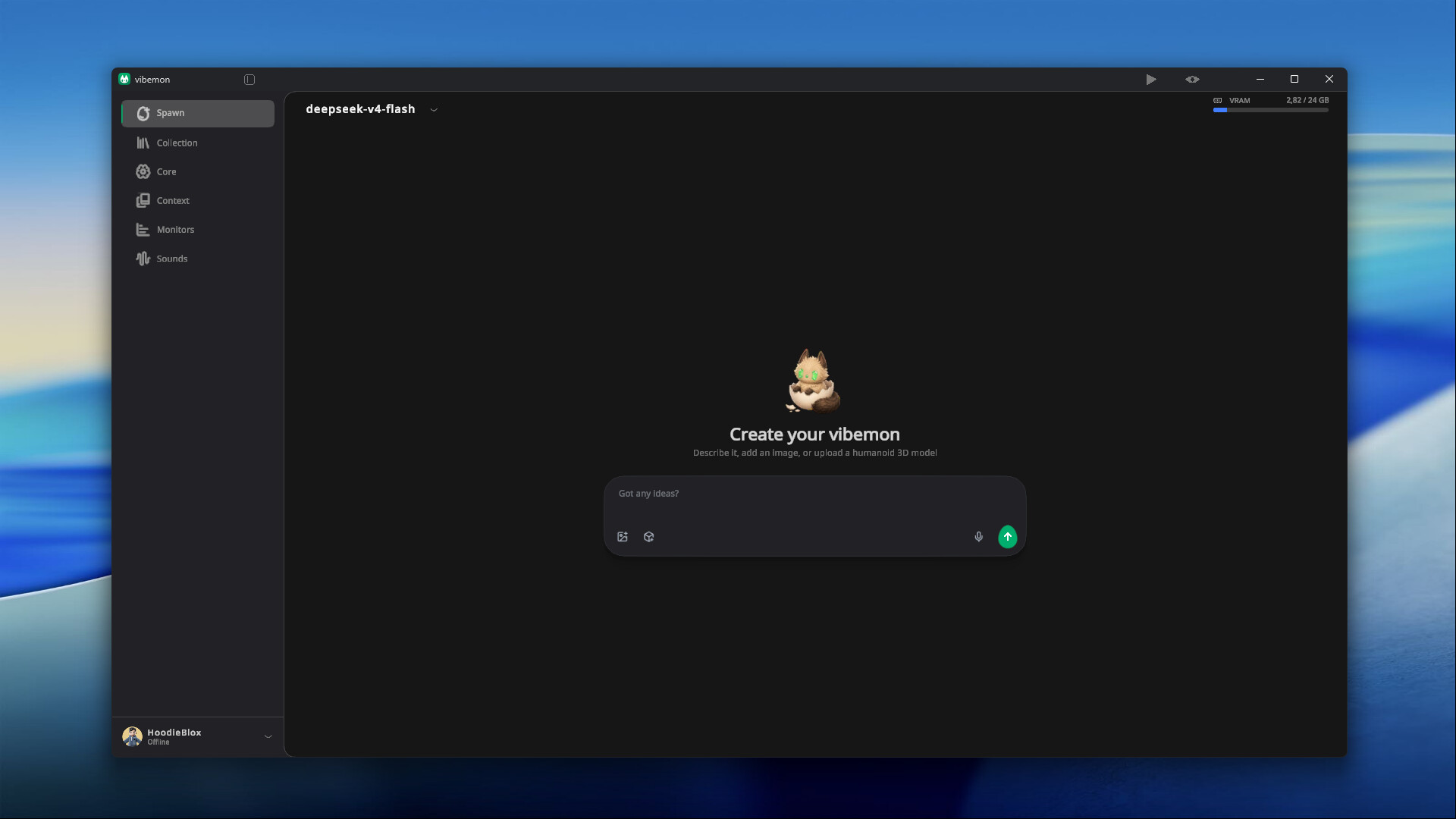Click the VRAM usage bar
Viewport: 1456px width, 819px height.
tap(1270, 110)
